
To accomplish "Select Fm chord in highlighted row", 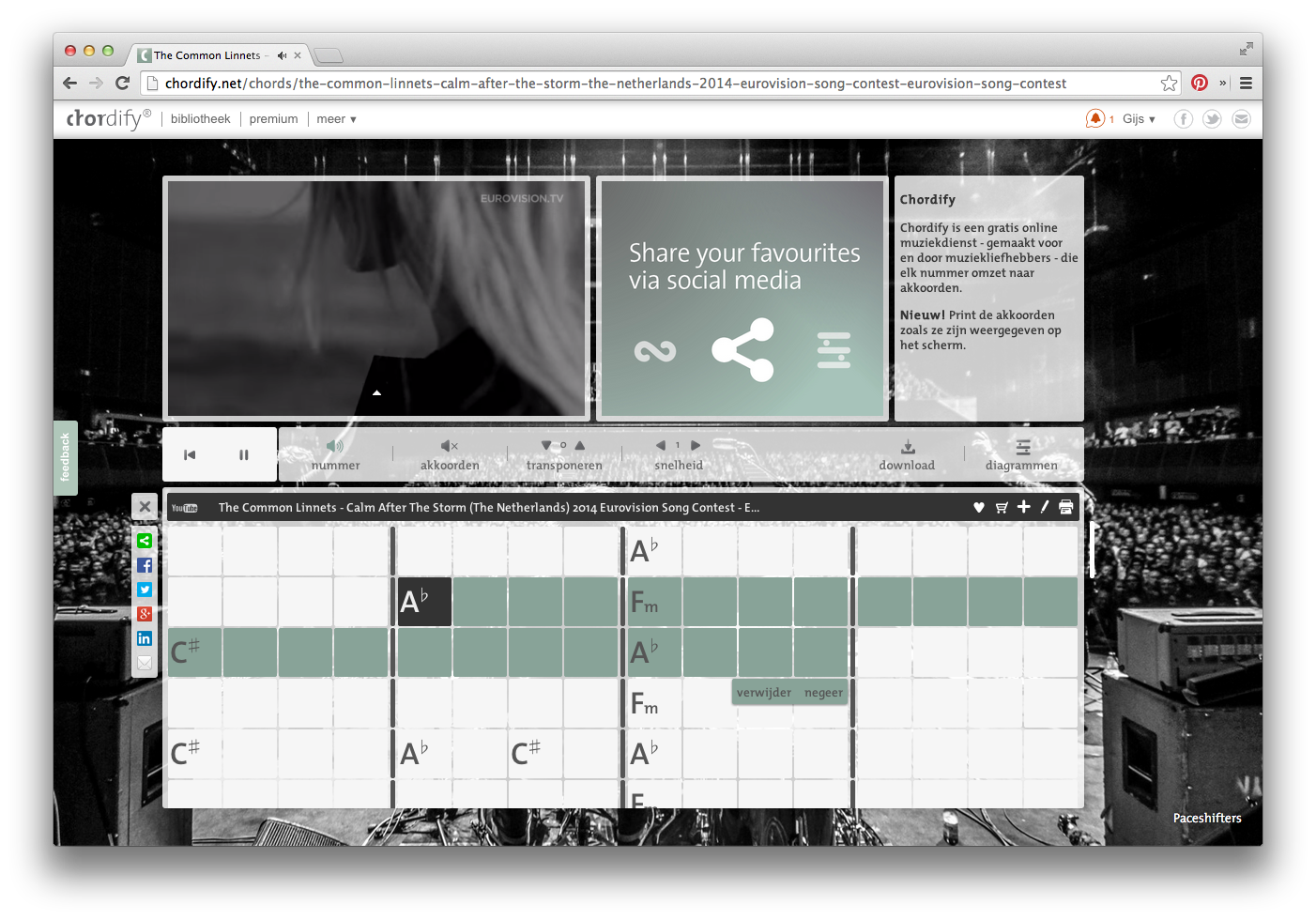I will pos(654,602).
